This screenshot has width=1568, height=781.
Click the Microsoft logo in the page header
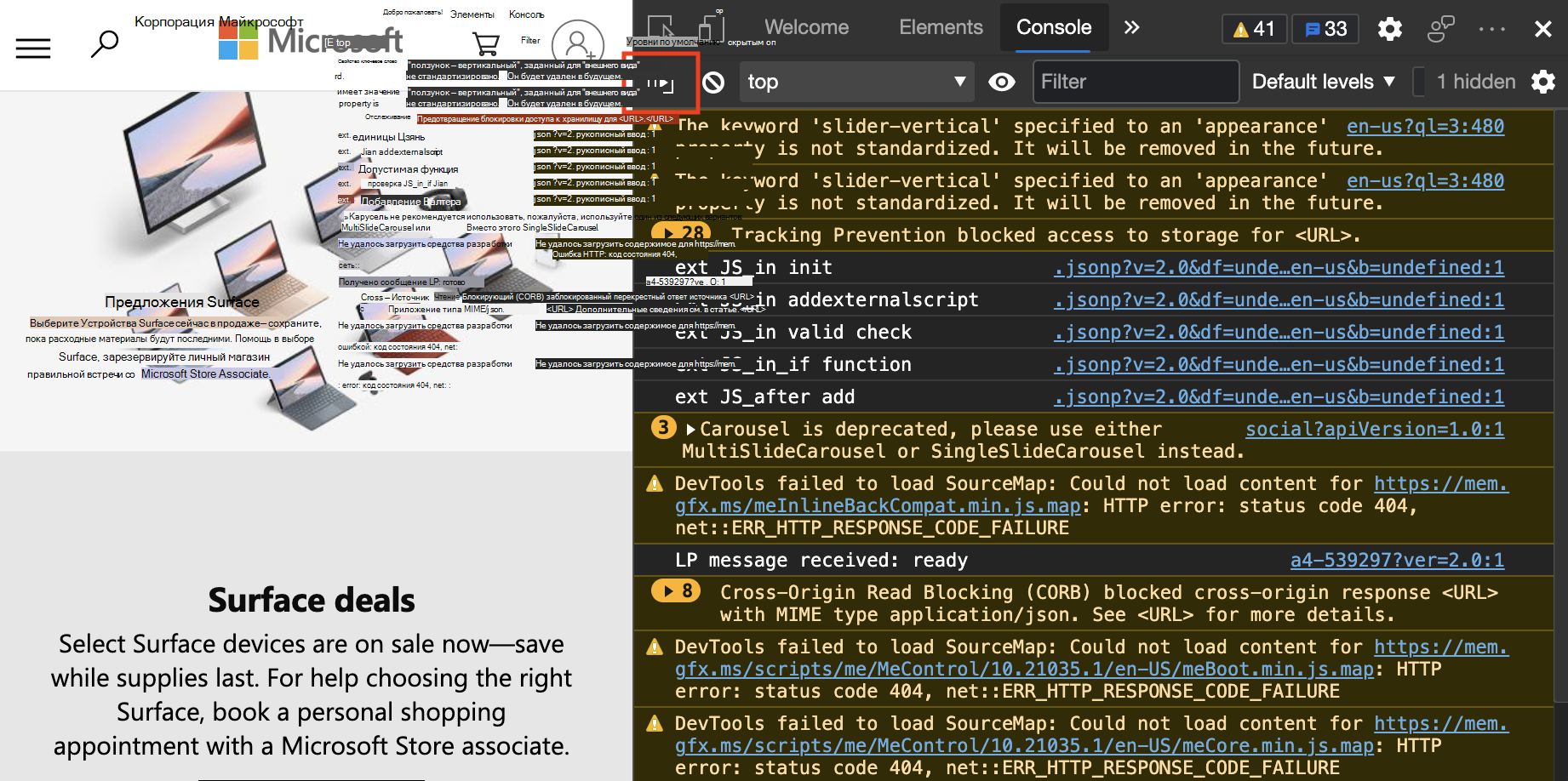tap(310, 40)
